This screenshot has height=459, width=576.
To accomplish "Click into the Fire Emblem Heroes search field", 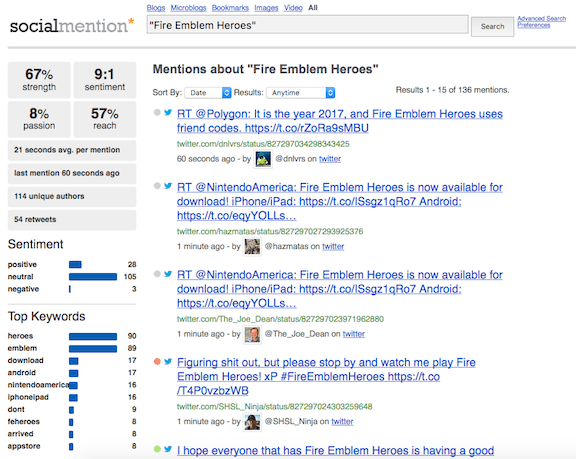I will (307, 25).
